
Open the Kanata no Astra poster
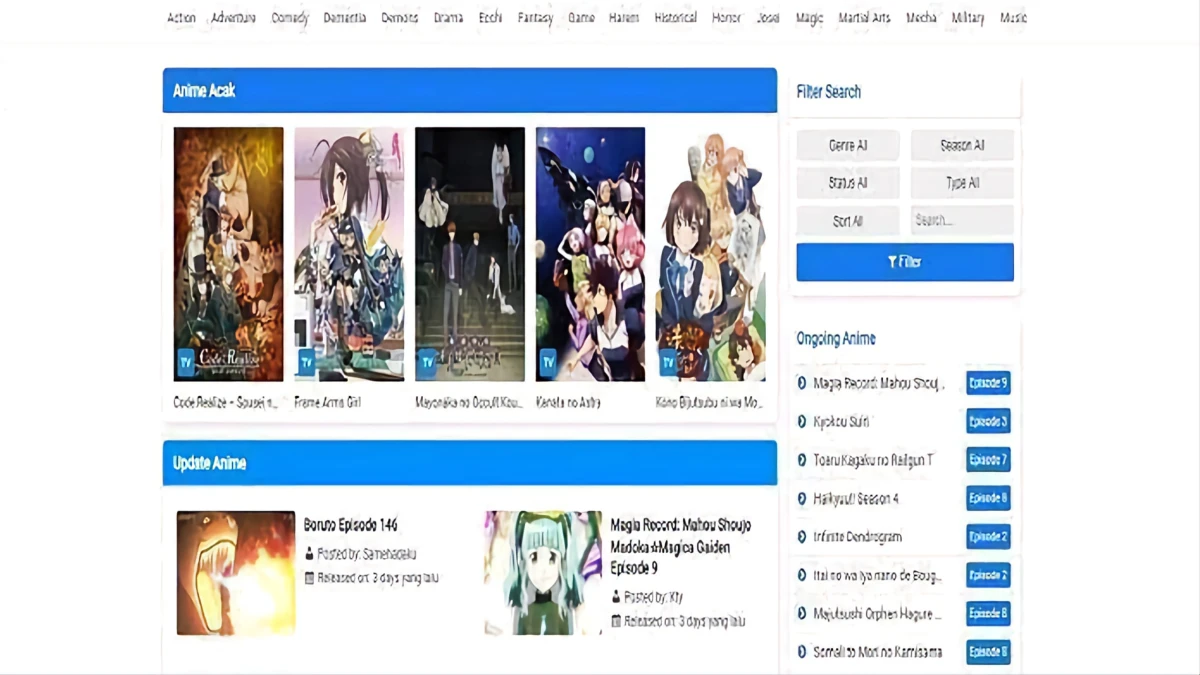(x=590, y=254)
